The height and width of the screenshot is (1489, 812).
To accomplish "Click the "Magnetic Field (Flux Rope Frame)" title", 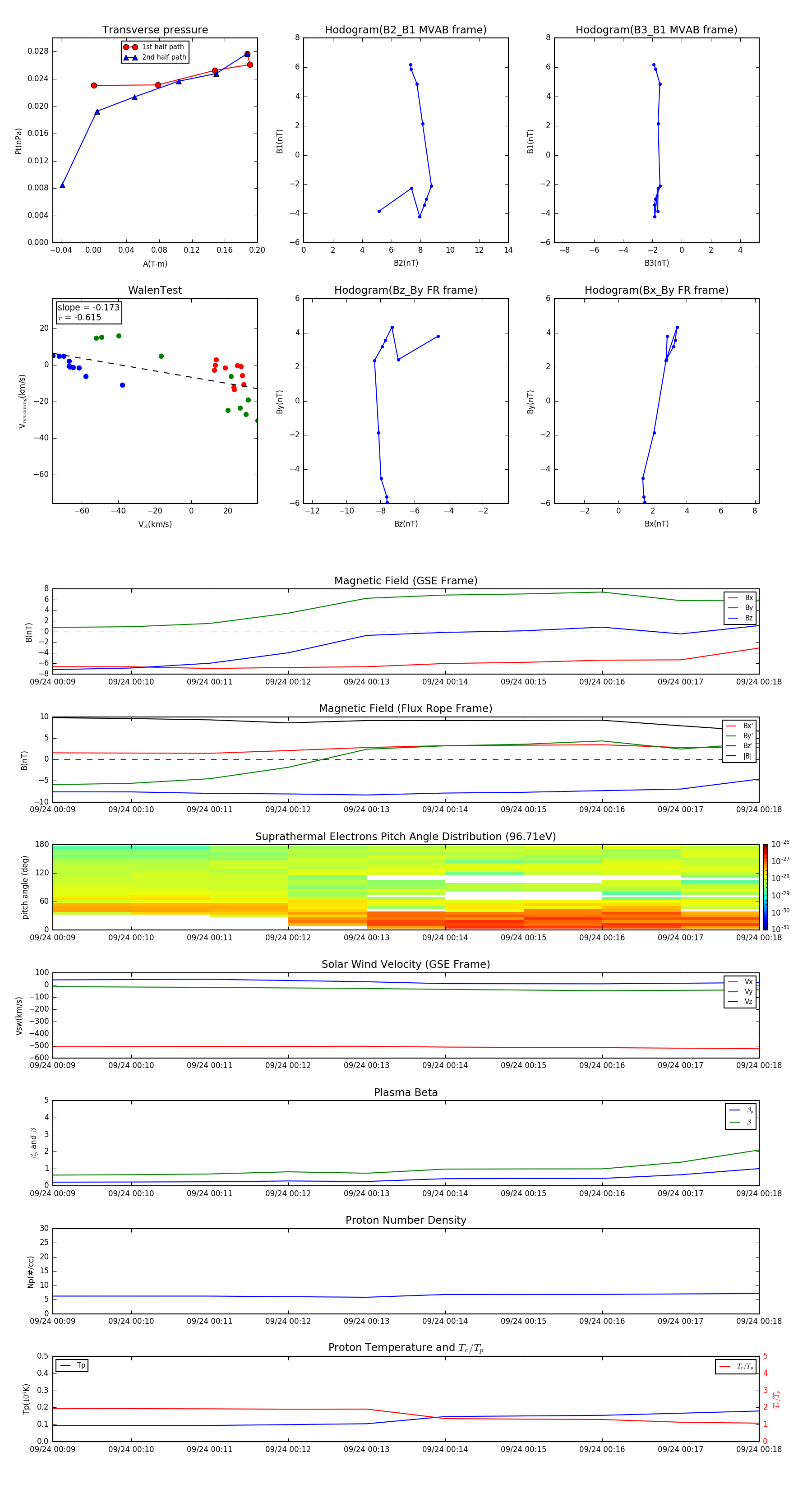I will coord(406,709).
